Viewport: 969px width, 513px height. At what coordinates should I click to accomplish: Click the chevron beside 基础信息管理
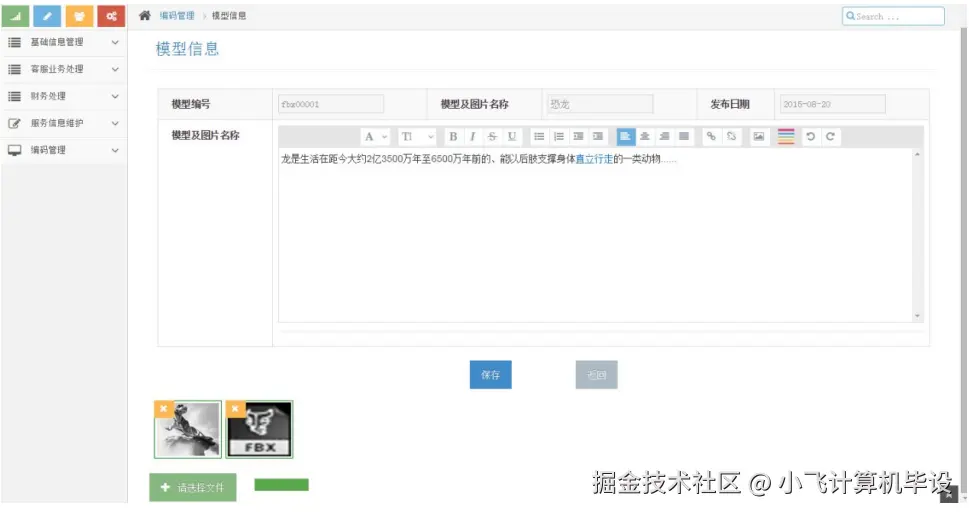pyautogui.click(x=115, y=43)
